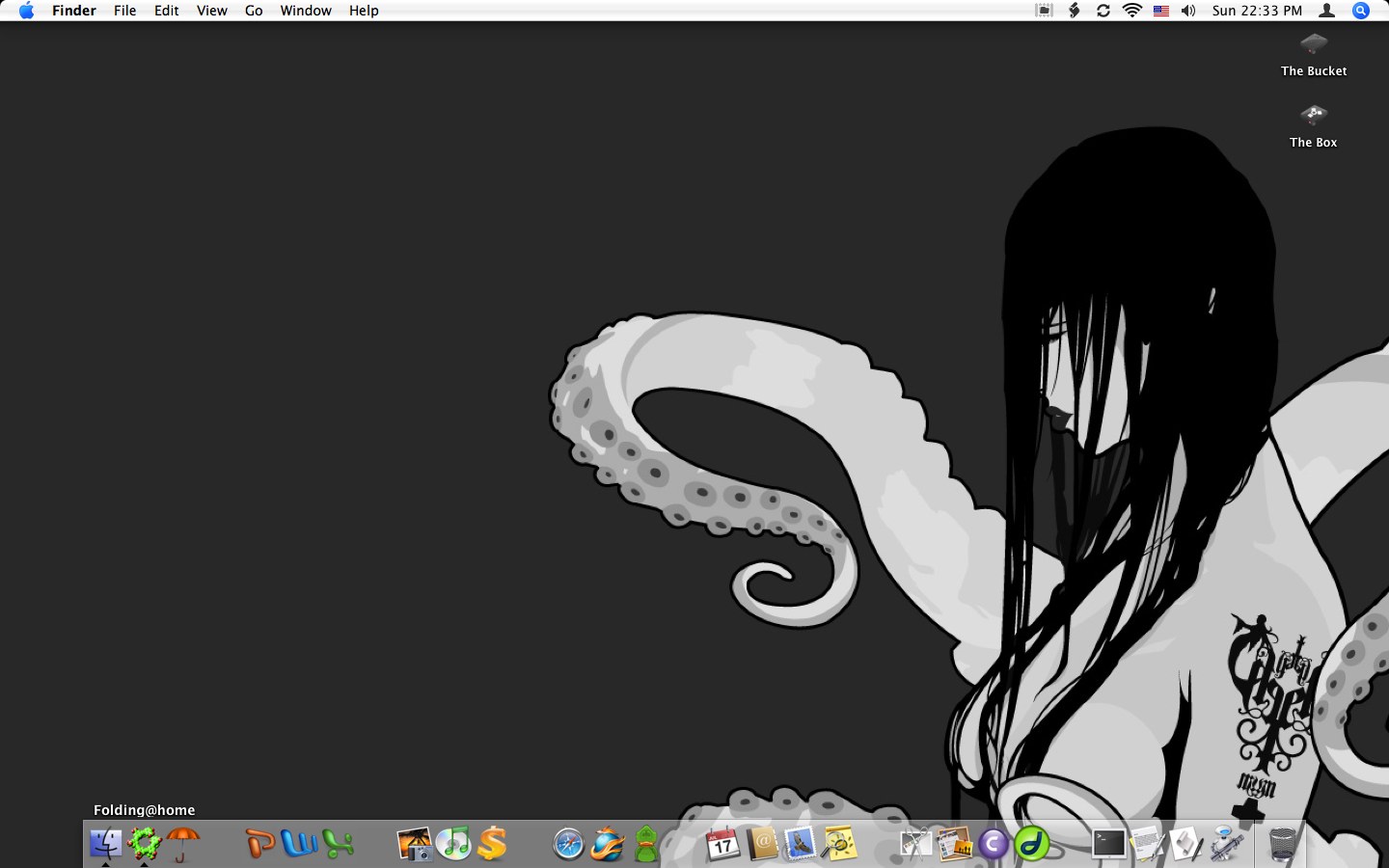Viewport: 1389px width, 868px height.
Task: Launch the purple C app from Dock
Action: (x=994, y=845)
